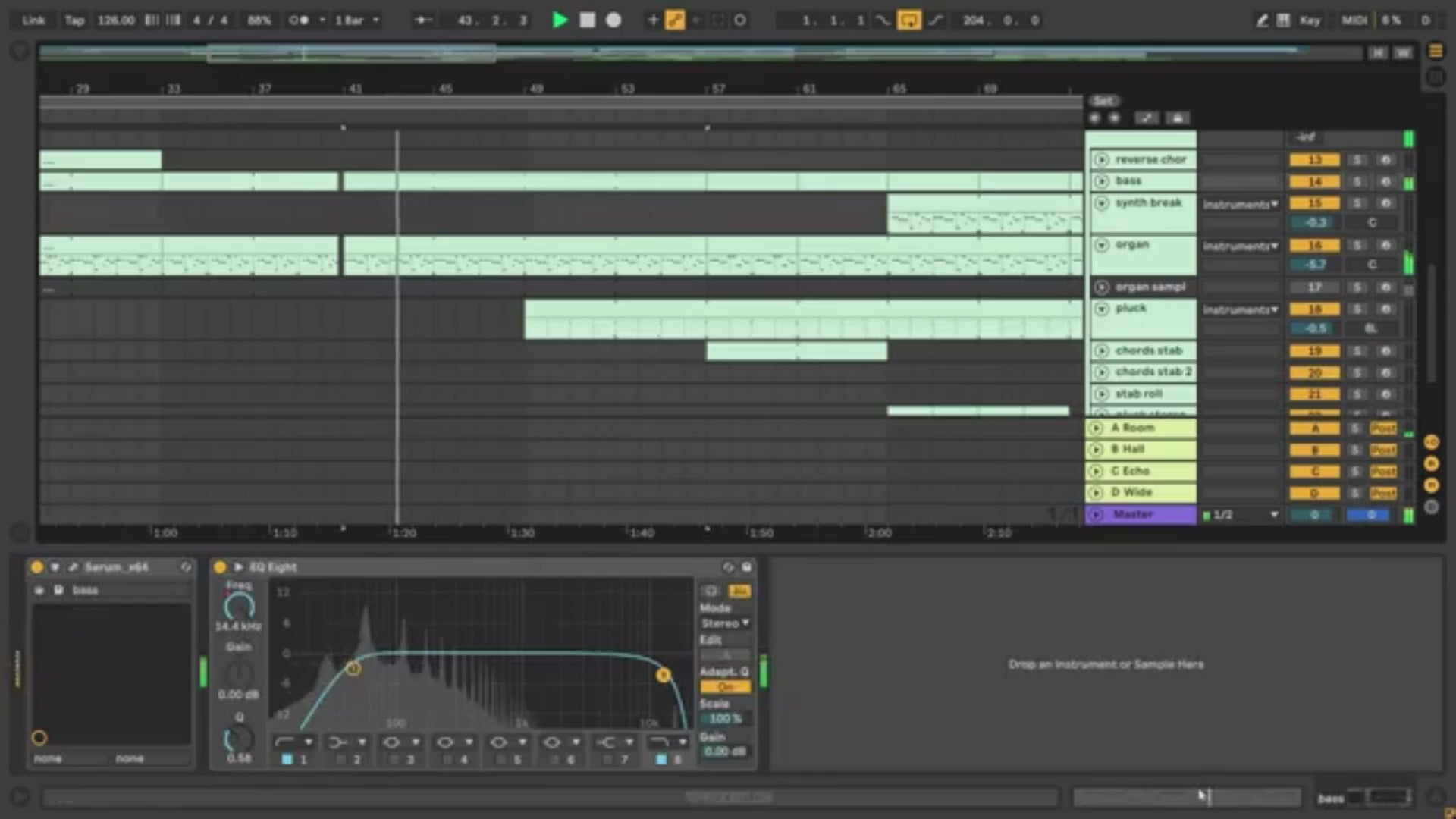Viewport: 1456px width, 819px height.
Task: Start playback with the green Play button
Action: (x=560, y=20)
